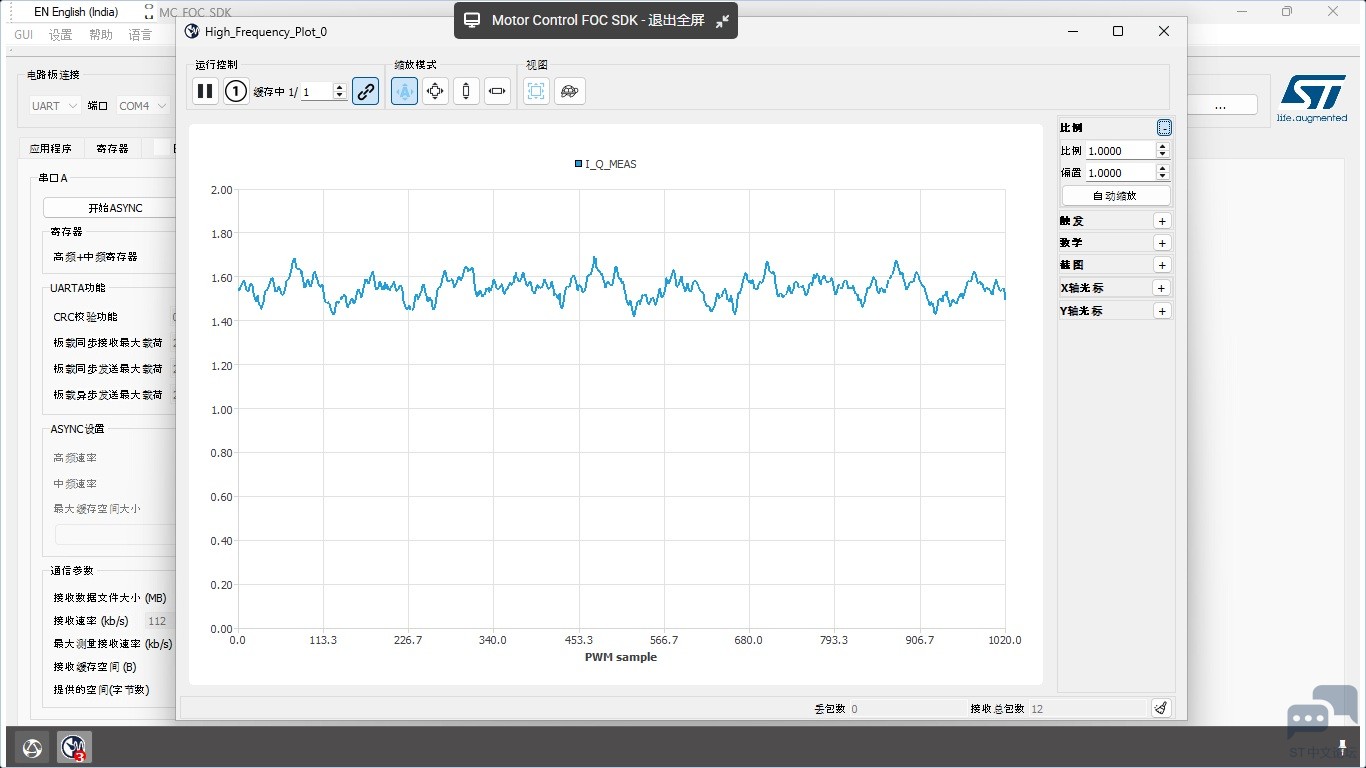Viewport: 1366px width, 768px height.
Task: Toggle the chain link button
Action: (366, 92)
